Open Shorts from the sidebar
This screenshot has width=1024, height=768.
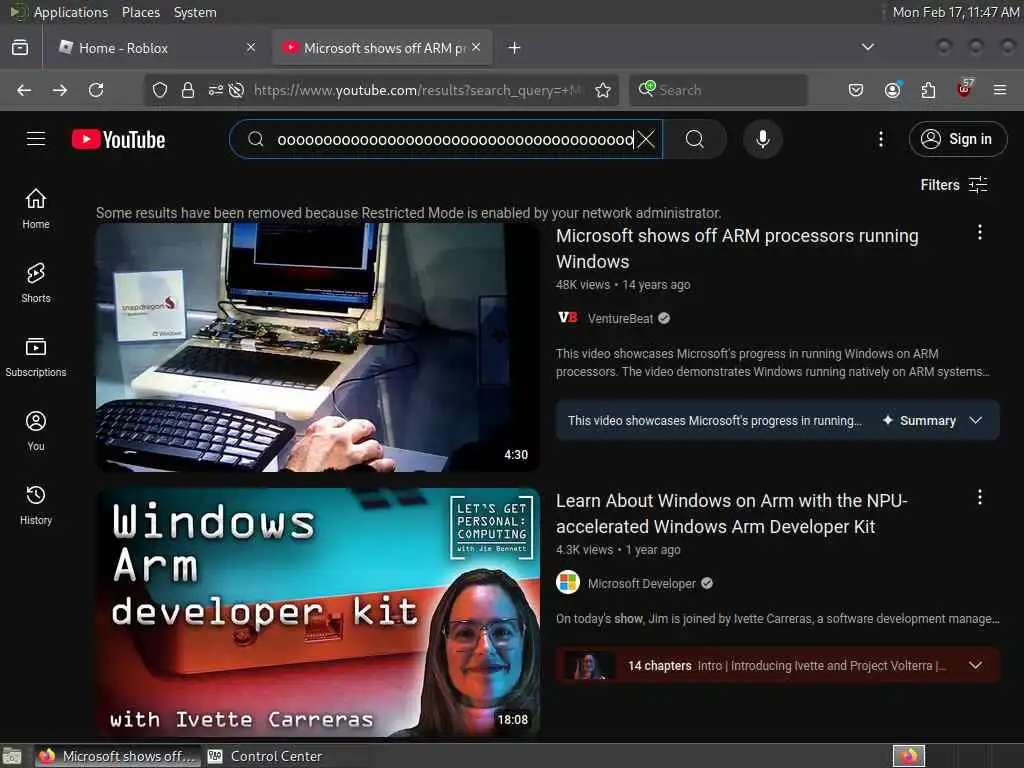point(36,283)
